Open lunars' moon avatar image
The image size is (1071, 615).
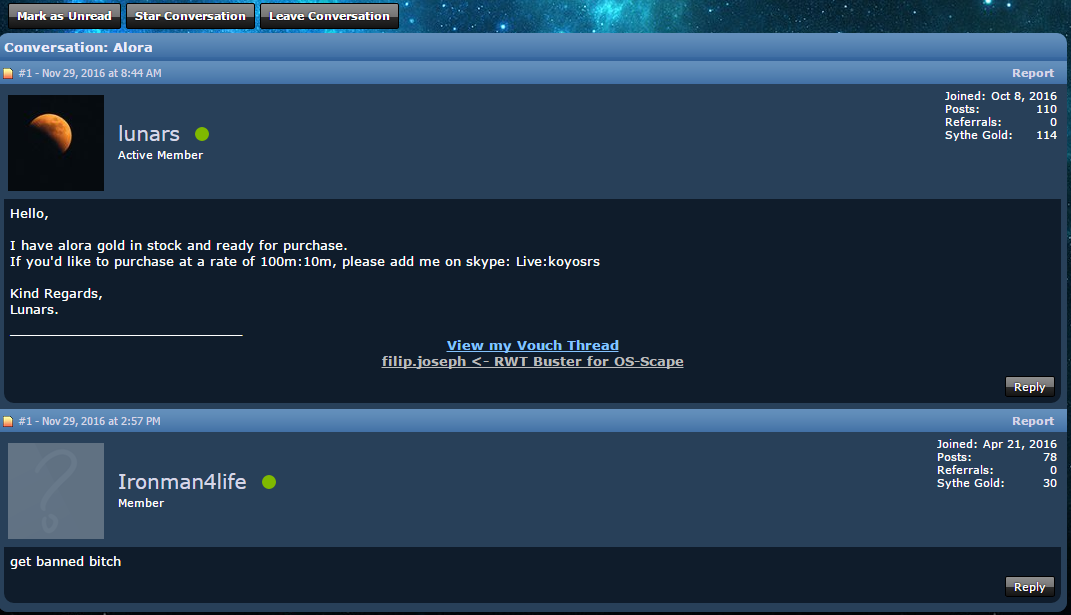(x=56, y=143)
